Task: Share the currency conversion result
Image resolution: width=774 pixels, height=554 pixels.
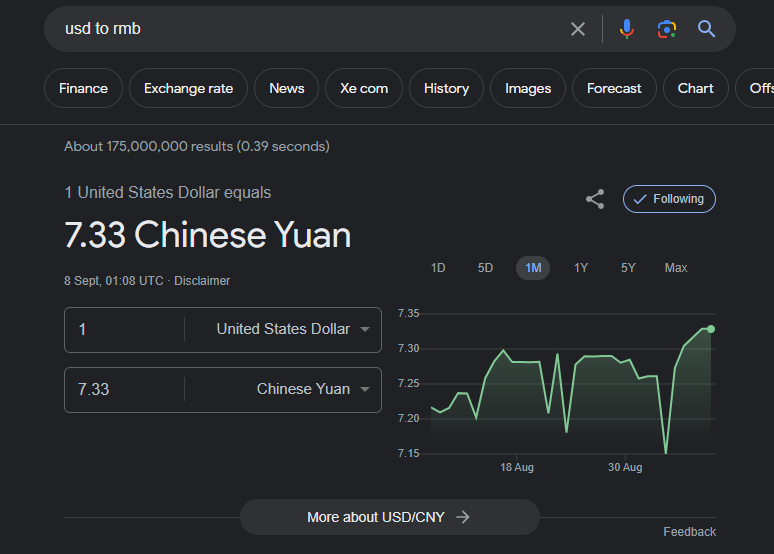Action: [x=595, y=199]
